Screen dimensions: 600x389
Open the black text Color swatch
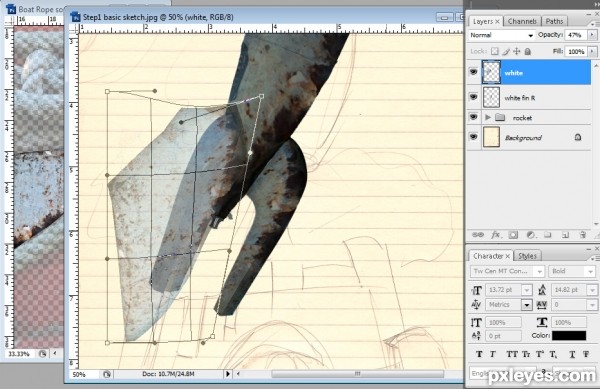[569, 335]
